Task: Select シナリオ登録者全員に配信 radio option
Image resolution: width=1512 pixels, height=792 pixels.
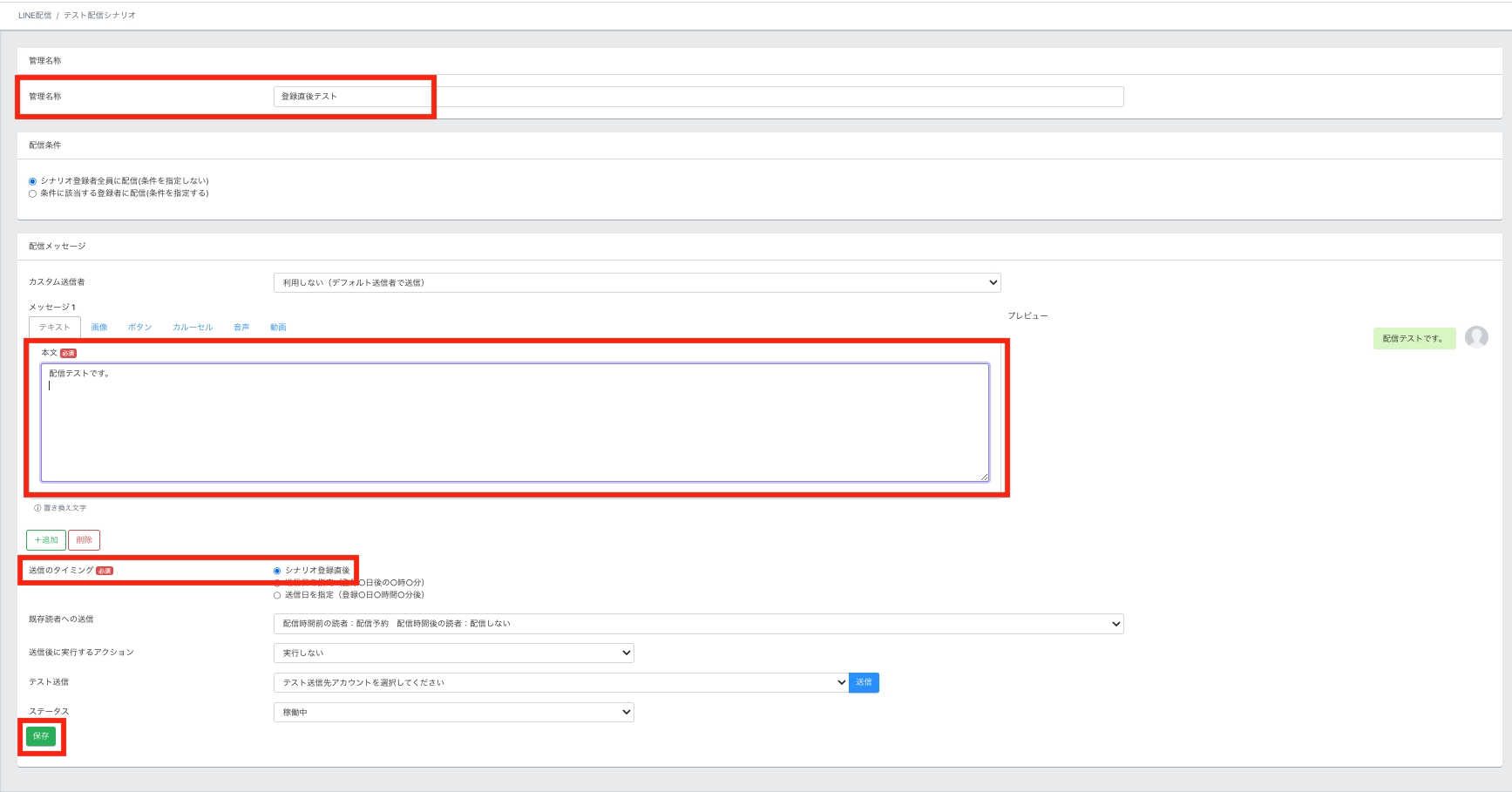Action: coord(33,181)
